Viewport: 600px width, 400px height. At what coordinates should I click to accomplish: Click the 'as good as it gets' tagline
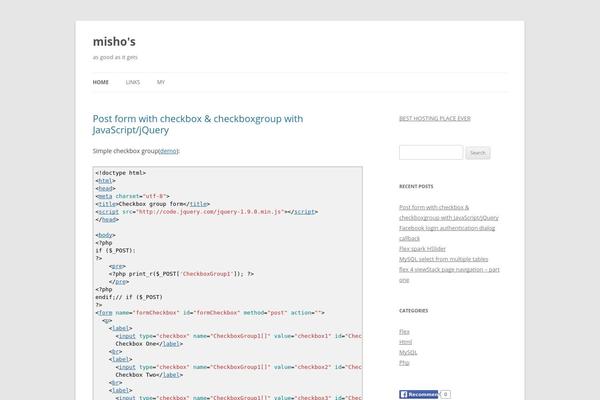click(x=115, y=57)
